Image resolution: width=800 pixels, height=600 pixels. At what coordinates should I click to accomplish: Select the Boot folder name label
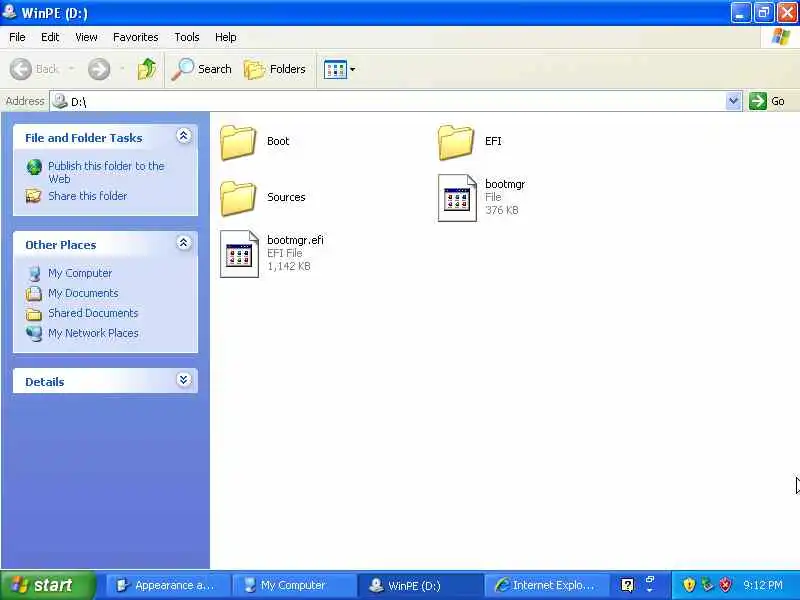278,141
